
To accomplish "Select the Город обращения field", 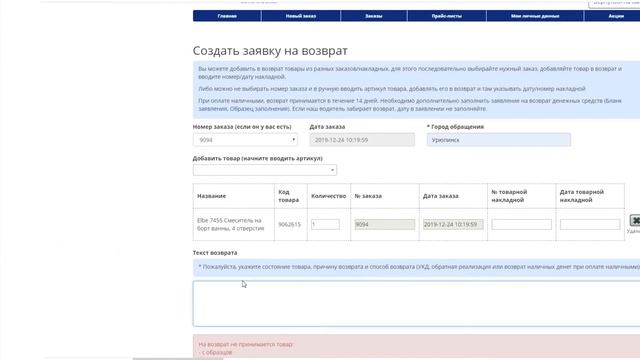I will point(499,140).
